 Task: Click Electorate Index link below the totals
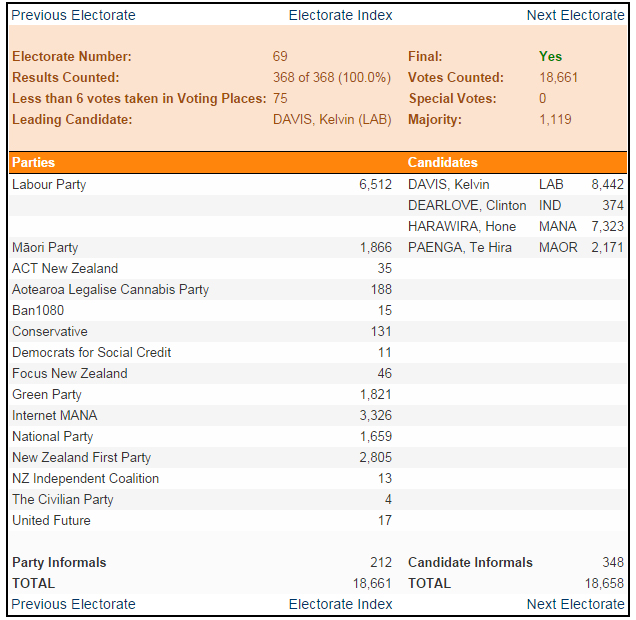click(340, 604)
